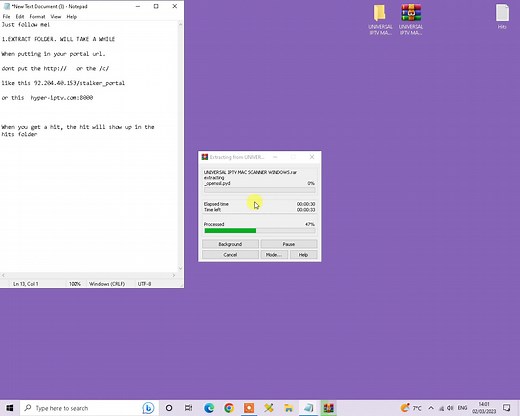Open the File menu in Notepad
The height and width of the screenshot is (416, 520).
(x=6, y=16)
